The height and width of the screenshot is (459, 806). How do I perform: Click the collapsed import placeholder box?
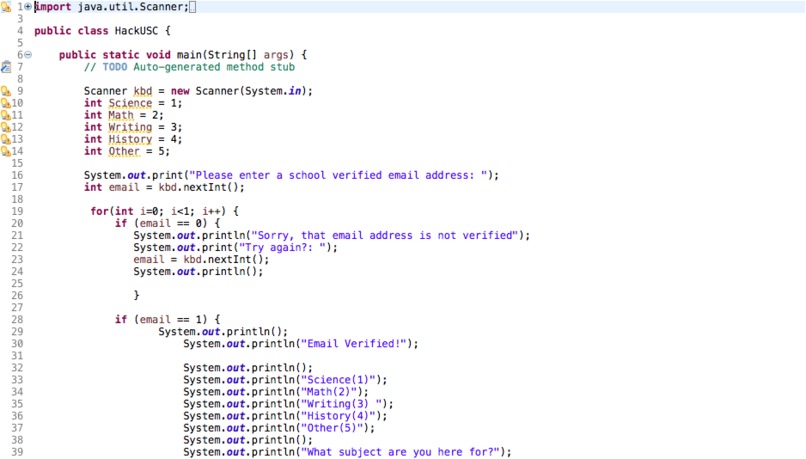(192, 7)
